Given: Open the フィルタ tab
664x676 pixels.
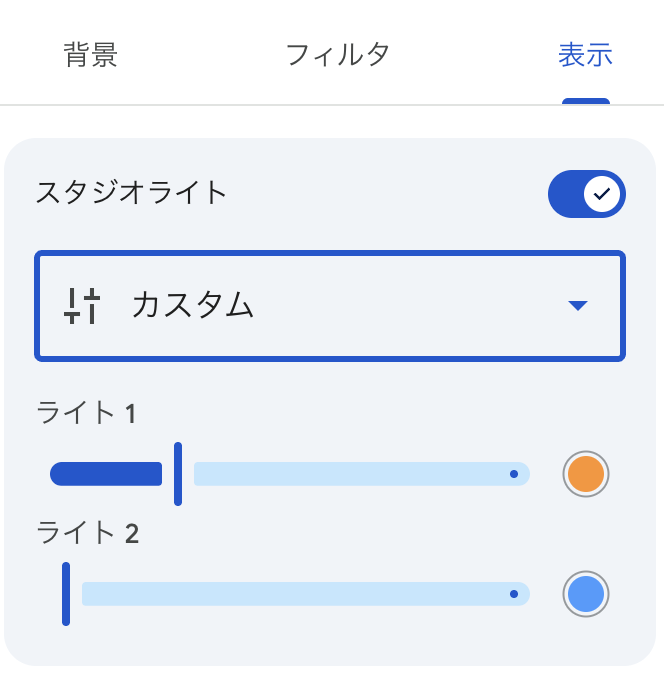Looking at the screenshot, I should 337,55.
